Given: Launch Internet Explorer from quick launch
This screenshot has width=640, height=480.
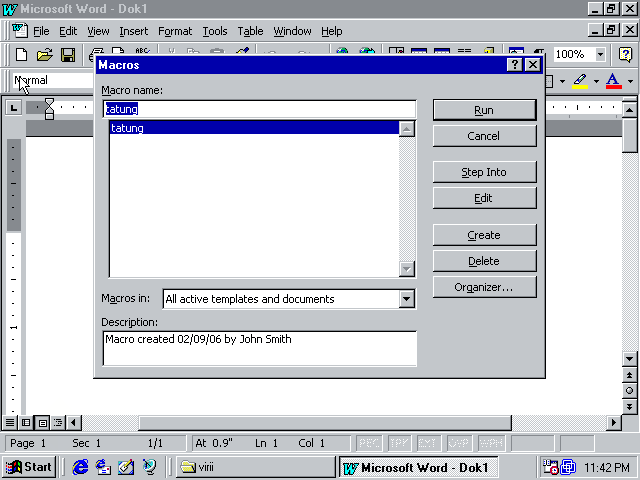Looking at the screenshot, I should point(80,467).
